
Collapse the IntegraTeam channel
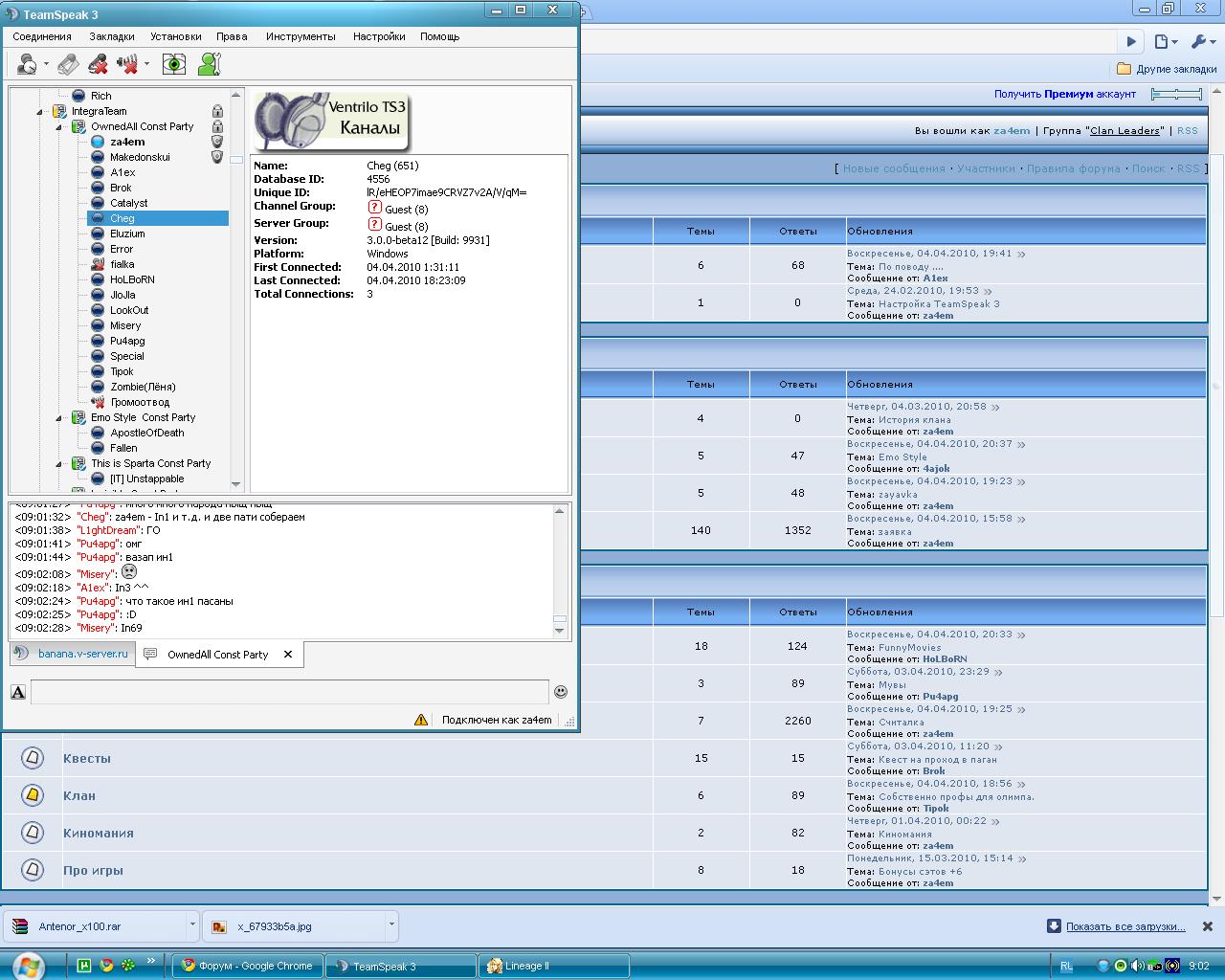coord(40,111)
